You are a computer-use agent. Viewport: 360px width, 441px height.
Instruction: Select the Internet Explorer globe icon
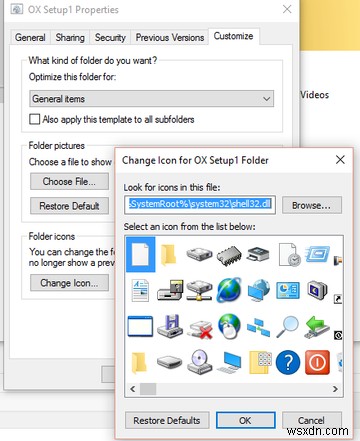(229, 290)
